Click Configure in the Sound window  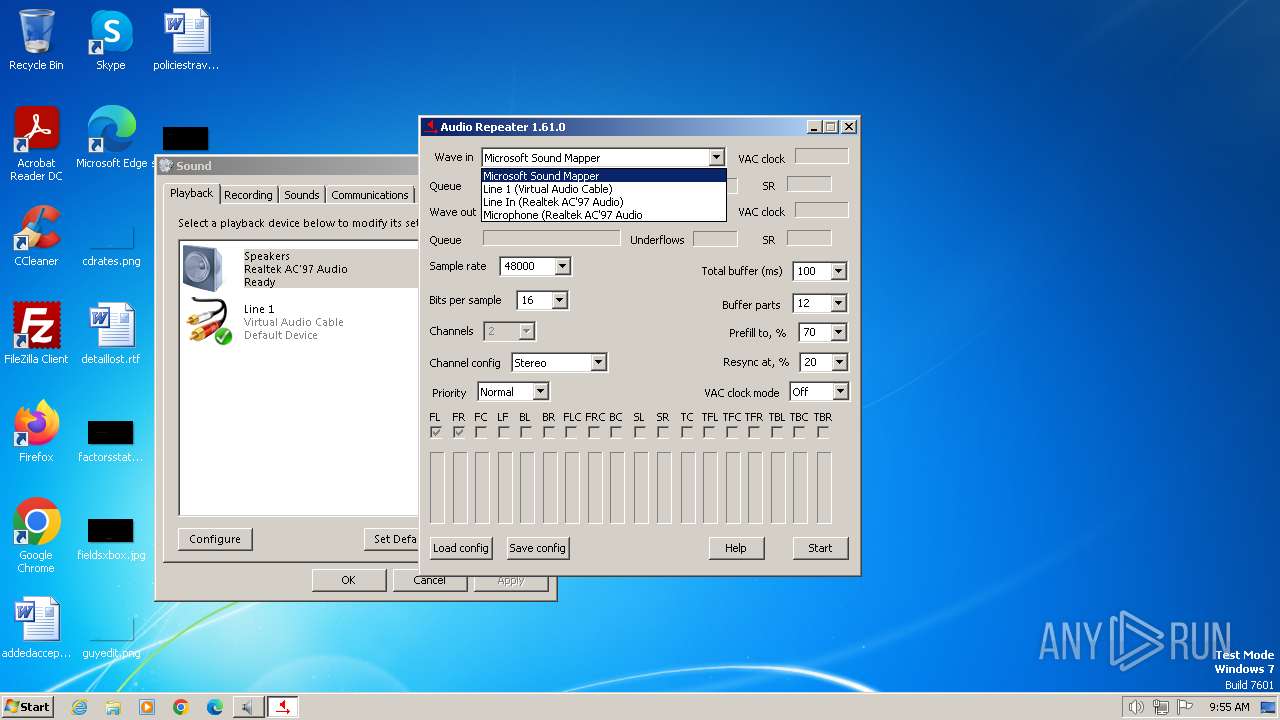(215, 539)
